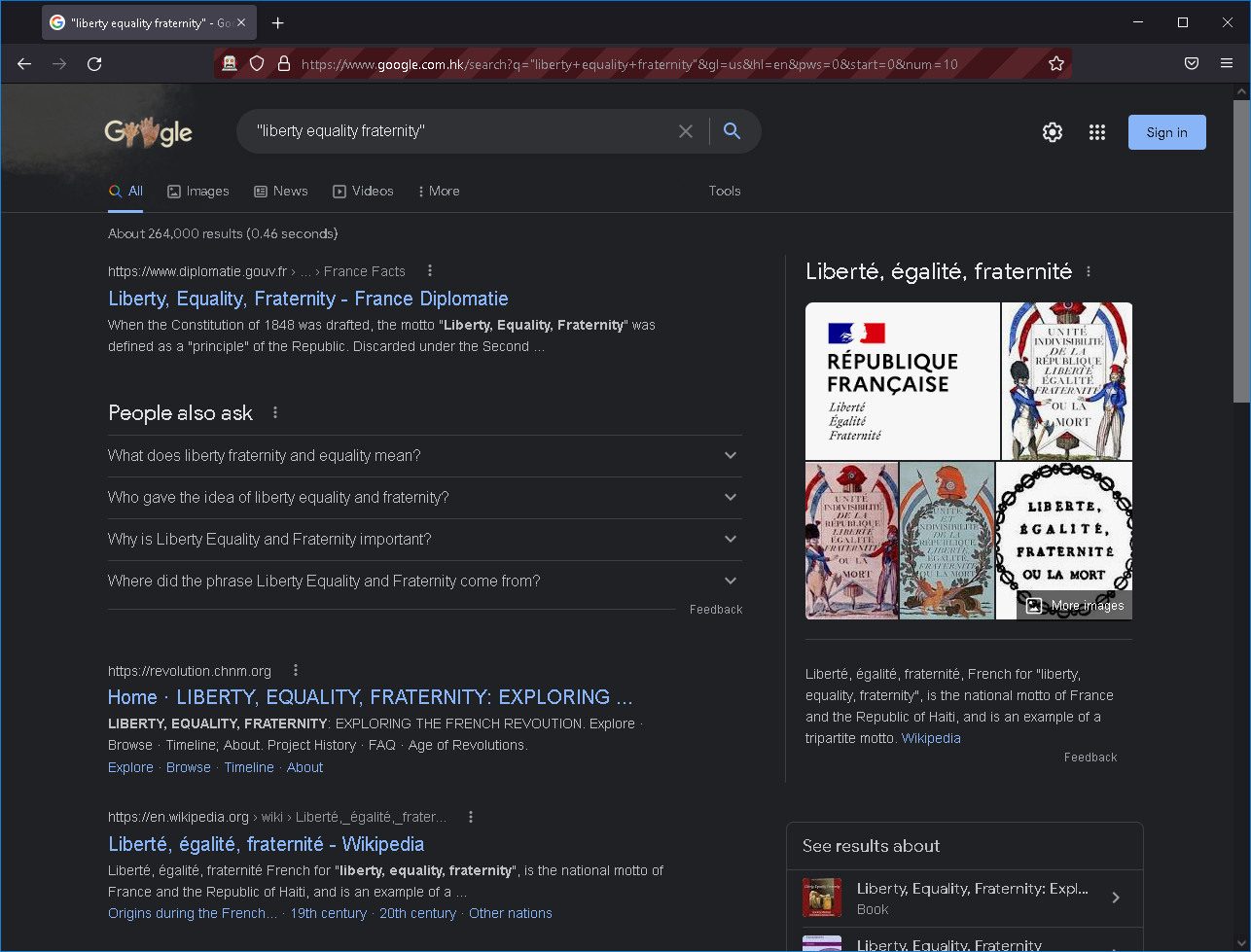1251x952 pixels.
Task: Click the Google logo
Action: point(149,131)
